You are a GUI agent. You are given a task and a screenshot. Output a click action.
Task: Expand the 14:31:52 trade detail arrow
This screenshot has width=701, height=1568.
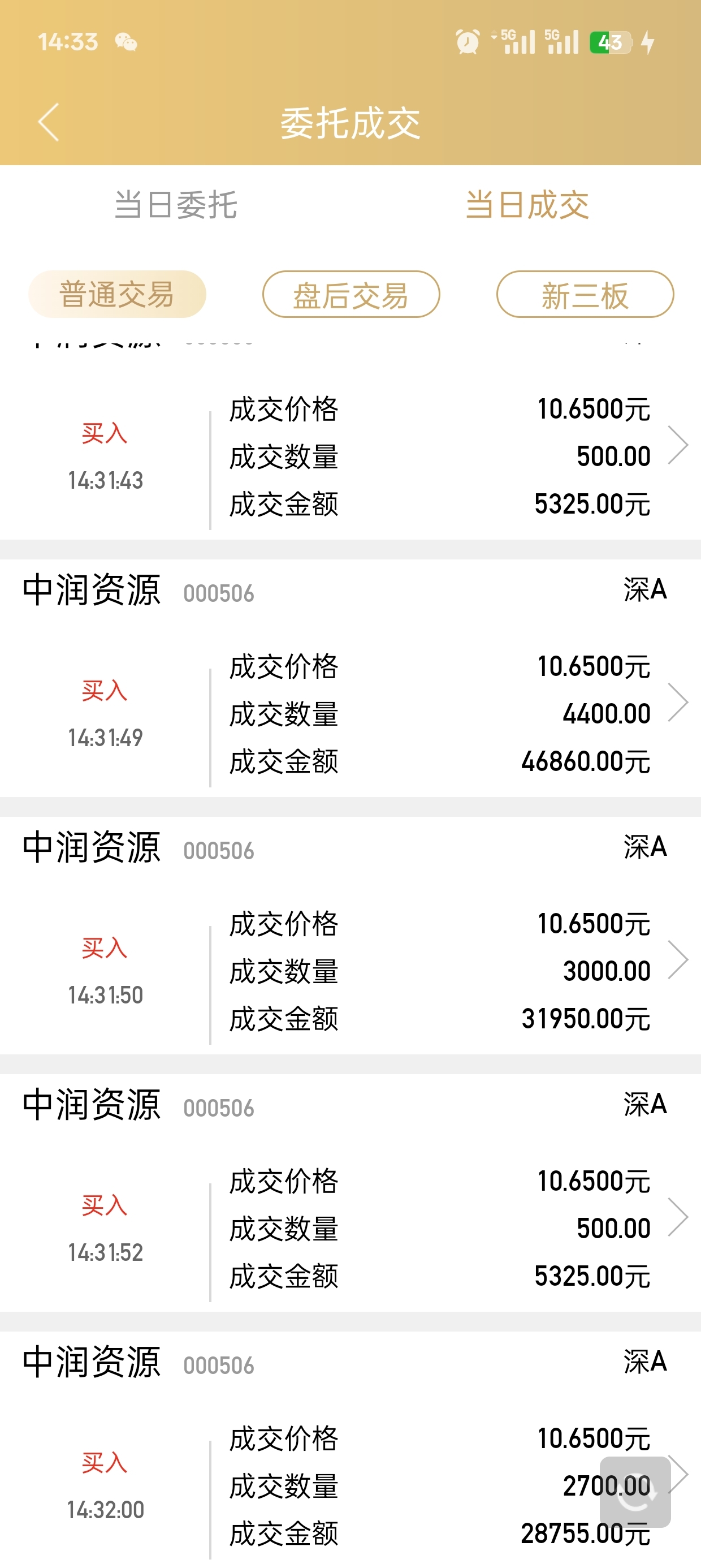(x=677, y=1217)
